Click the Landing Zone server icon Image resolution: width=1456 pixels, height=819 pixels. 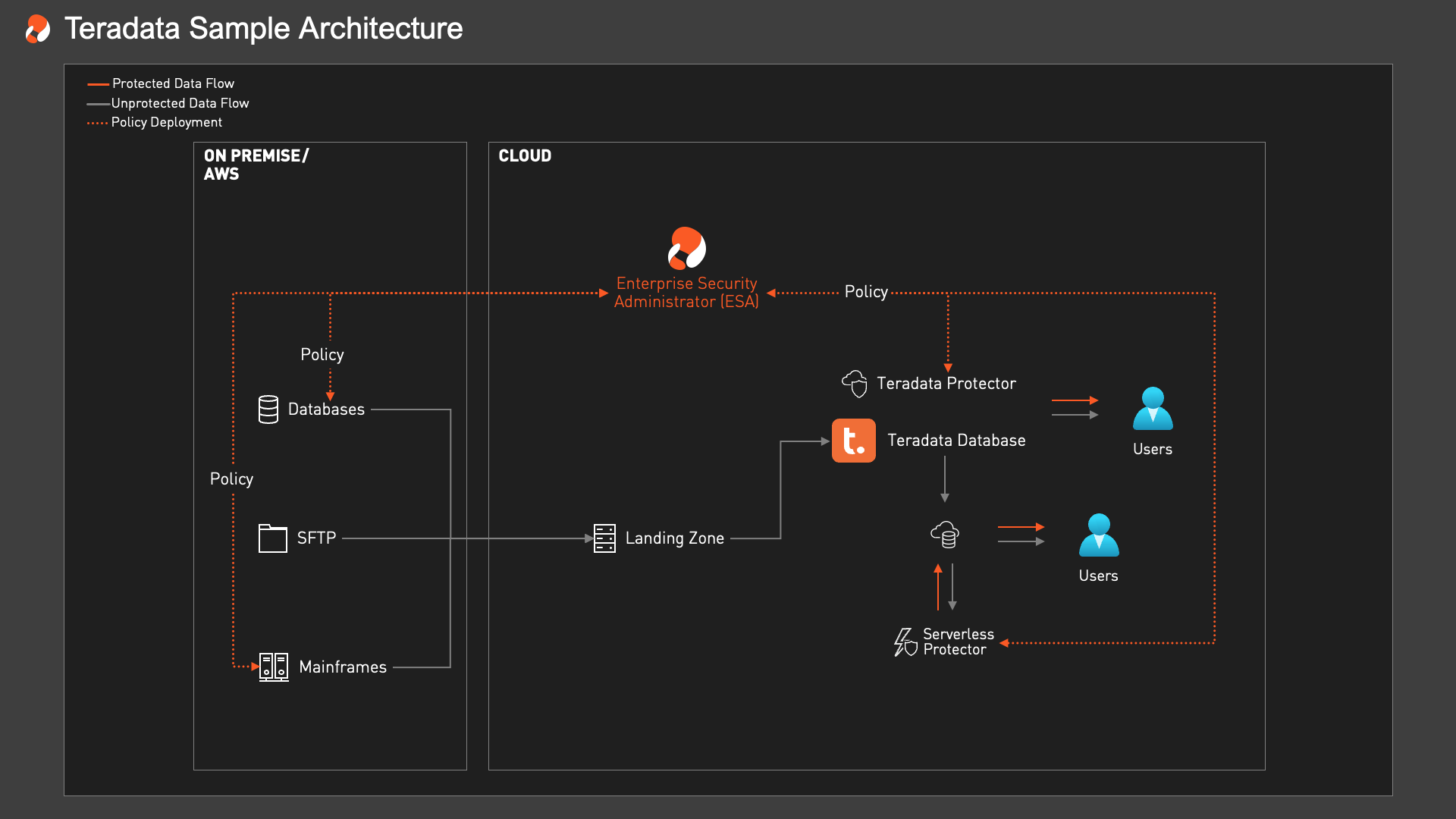(x=604, y=538)
